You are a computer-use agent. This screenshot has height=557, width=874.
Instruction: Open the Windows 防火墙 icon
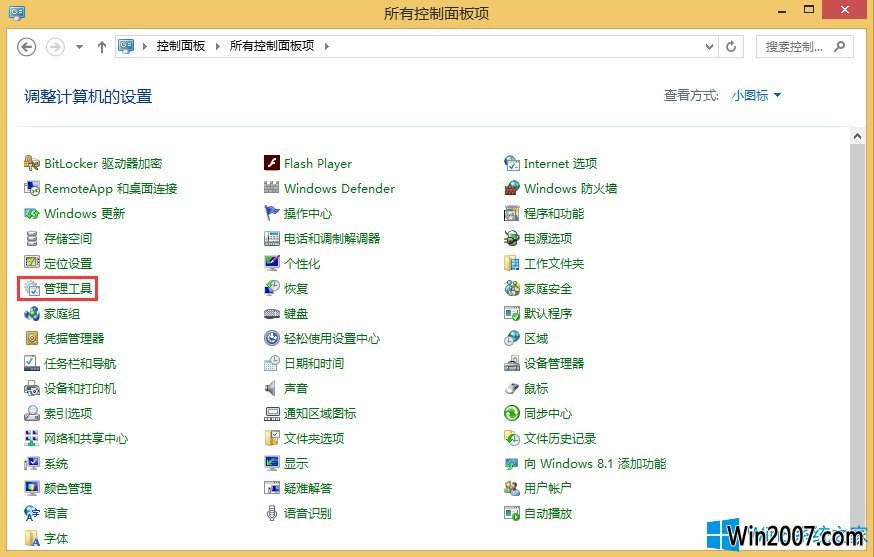tap(512, 188)
